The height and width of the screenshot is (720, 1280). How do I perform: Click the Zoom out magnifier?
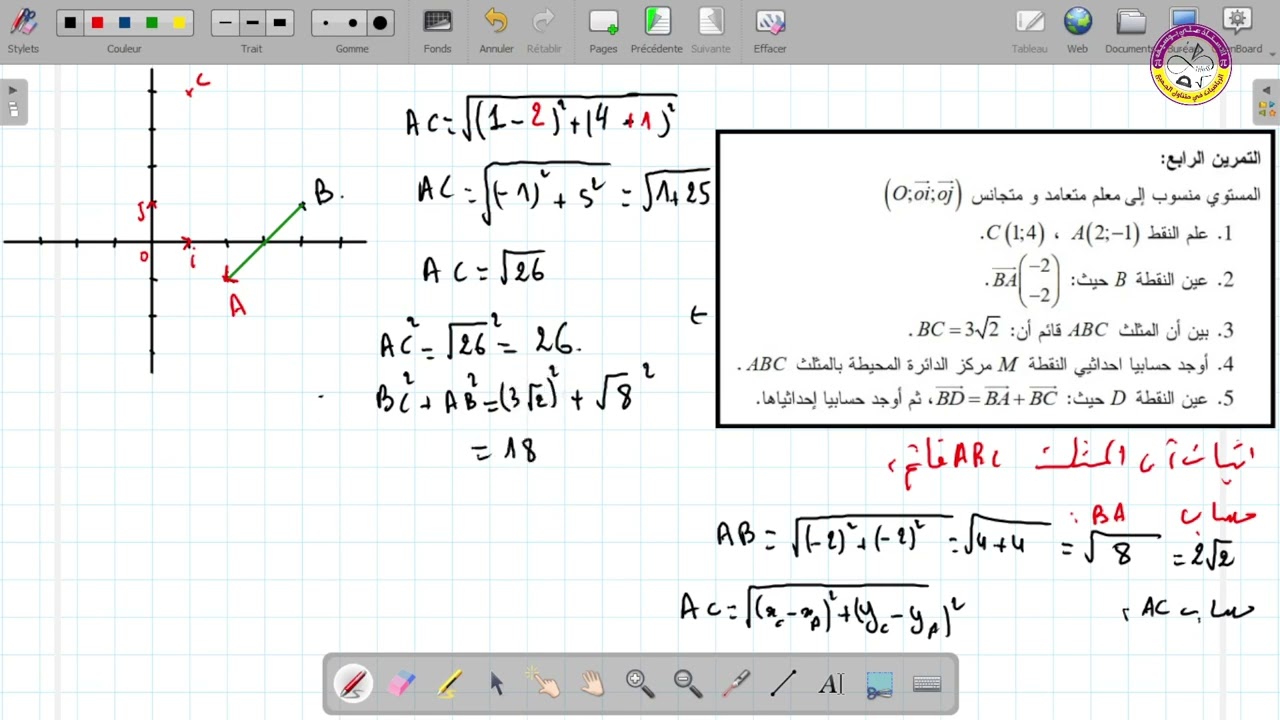click(688, 684)
